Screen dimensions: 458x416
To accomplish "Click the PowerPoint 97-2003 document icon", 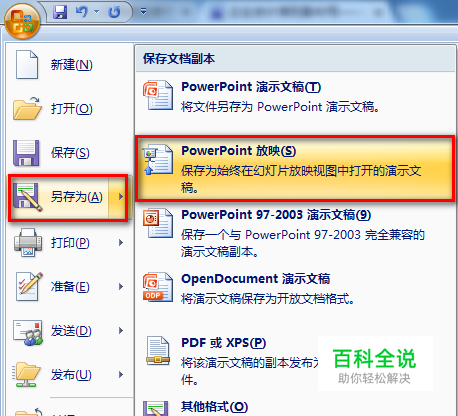I will [158, 223].
